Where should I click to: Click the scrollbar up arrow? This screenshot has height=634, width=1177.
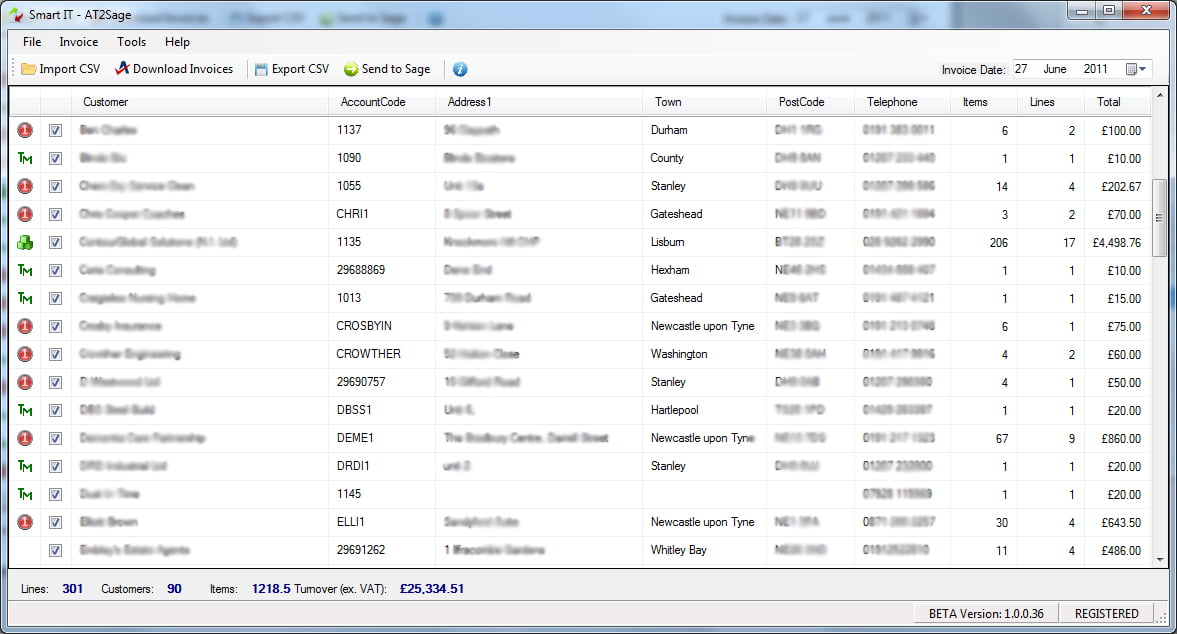[x=1160, y=95]
